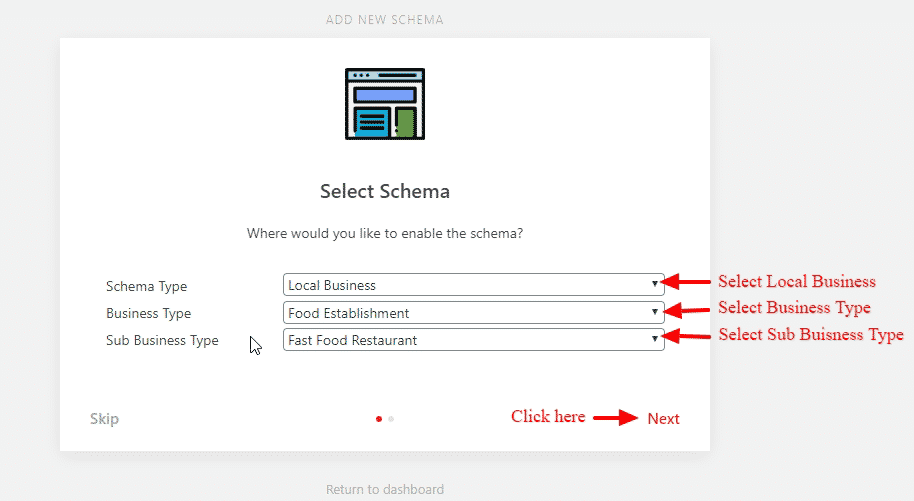Click the caret arrow in Sub Business Type field
Viewport: 914px width, 501px height.
655,339
